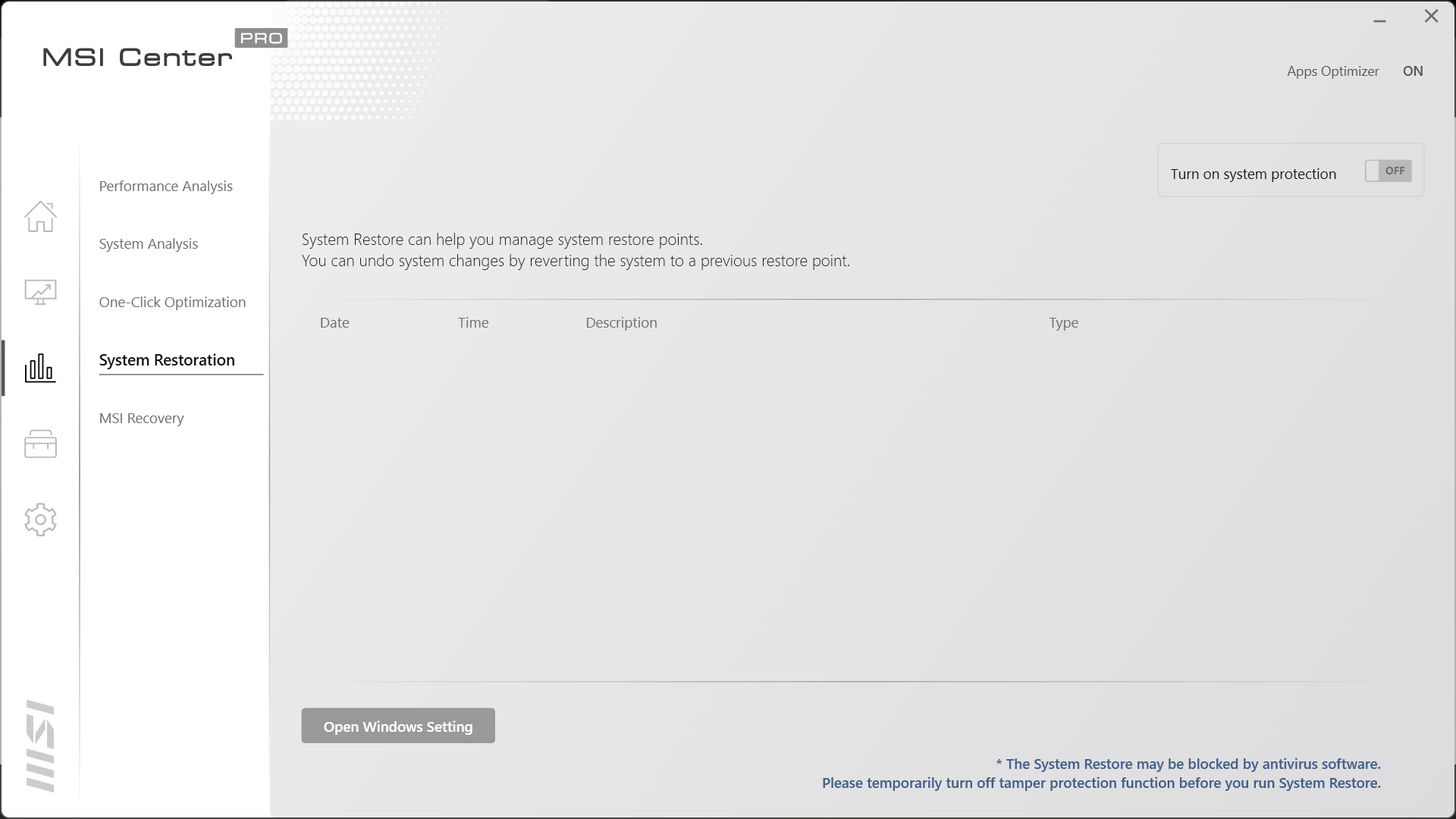Viewport: 1456px width, 819px height.
Task: Open MSI Recovery section
Action: click(x=141, y=417)
